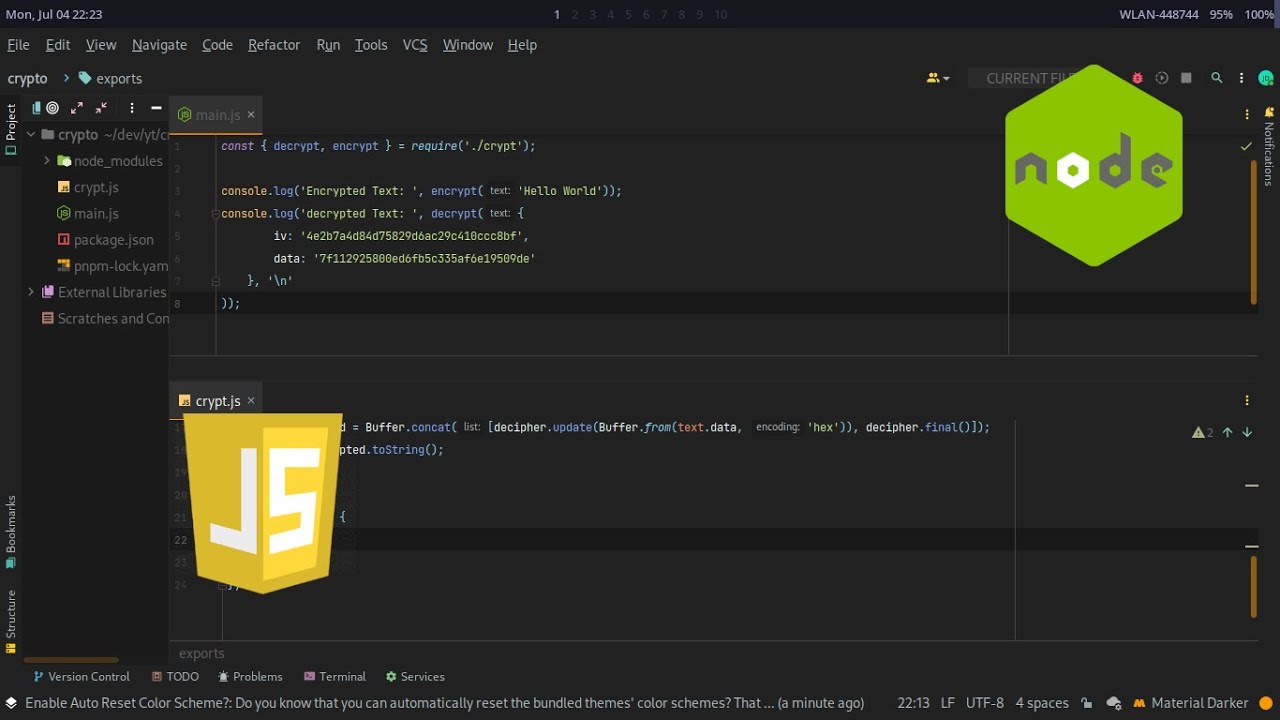Open the Navigate menu
This screenshot has width=1280, height=720.
[x=159, y=45]
